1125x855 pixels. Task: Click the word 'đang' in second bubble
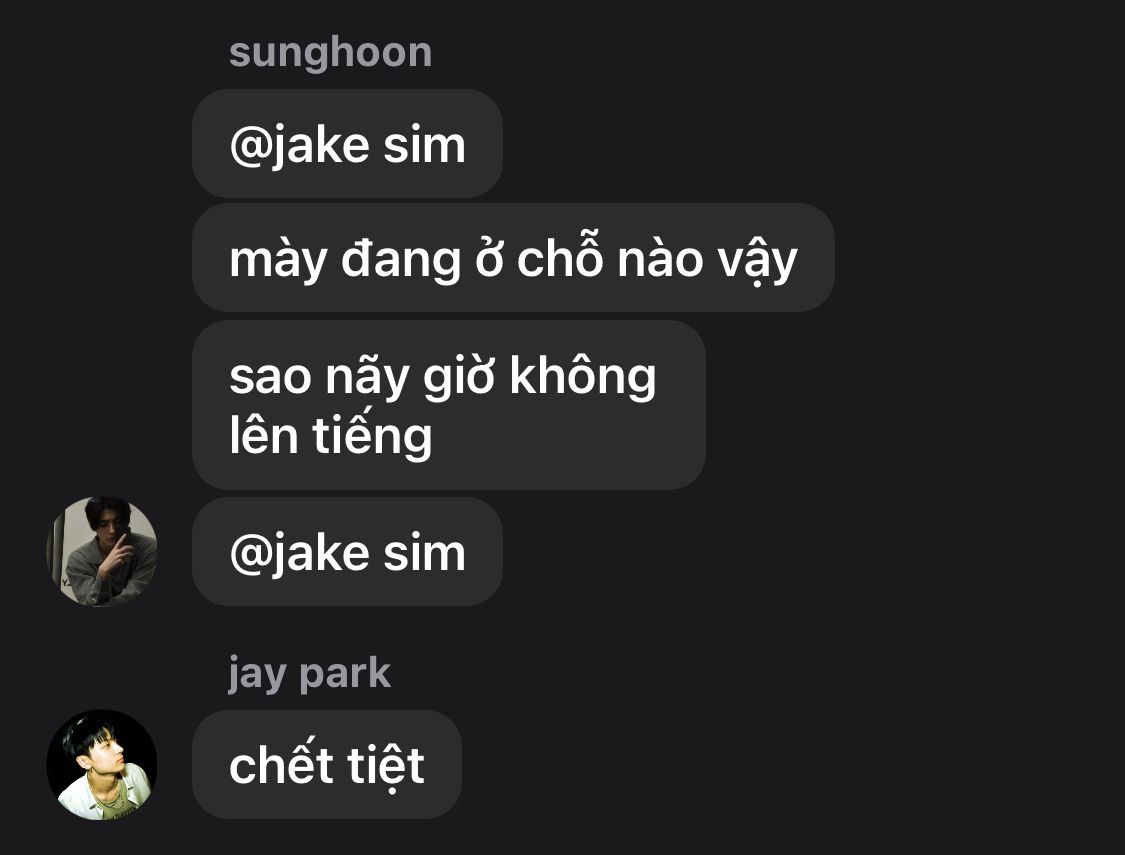point(400,260)
